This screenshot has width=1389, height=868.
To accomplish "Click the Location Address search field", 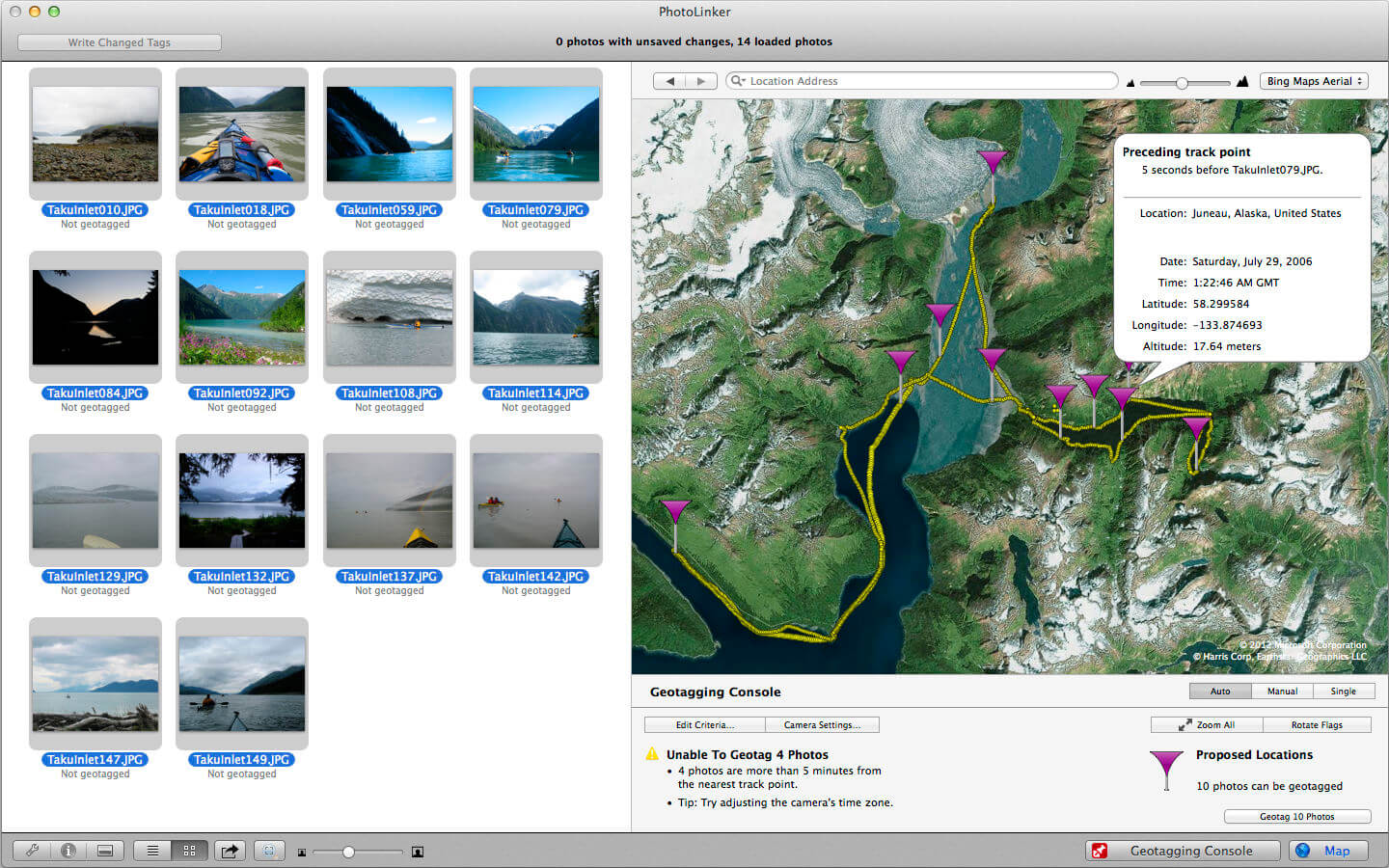I will coord(922,81).
